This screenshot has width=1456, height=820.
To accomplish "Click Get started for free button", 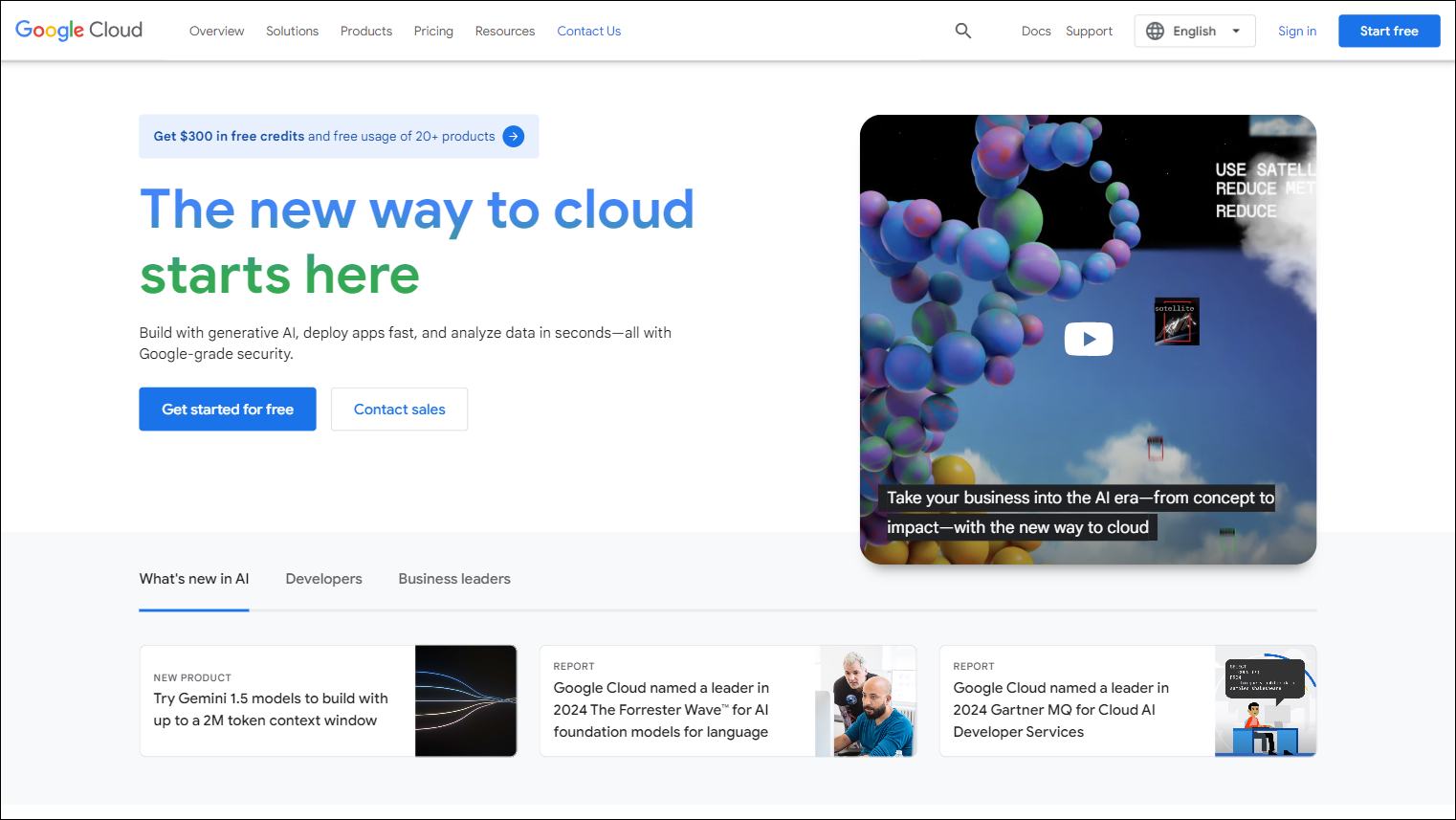I will click(x=228, y=409).
